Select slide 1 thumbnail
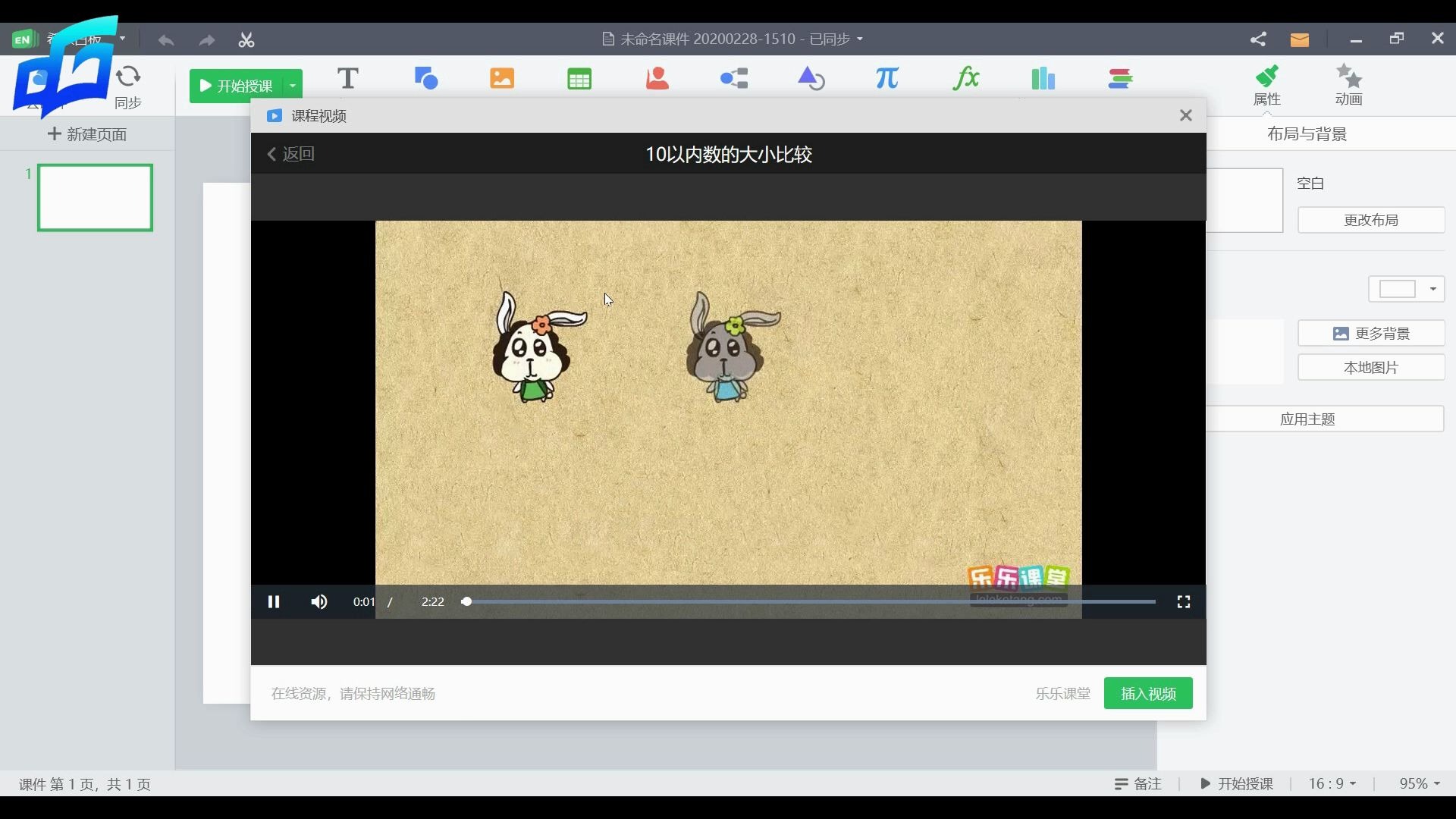This screenshot has width=1456, height=819. click(95, 197)
